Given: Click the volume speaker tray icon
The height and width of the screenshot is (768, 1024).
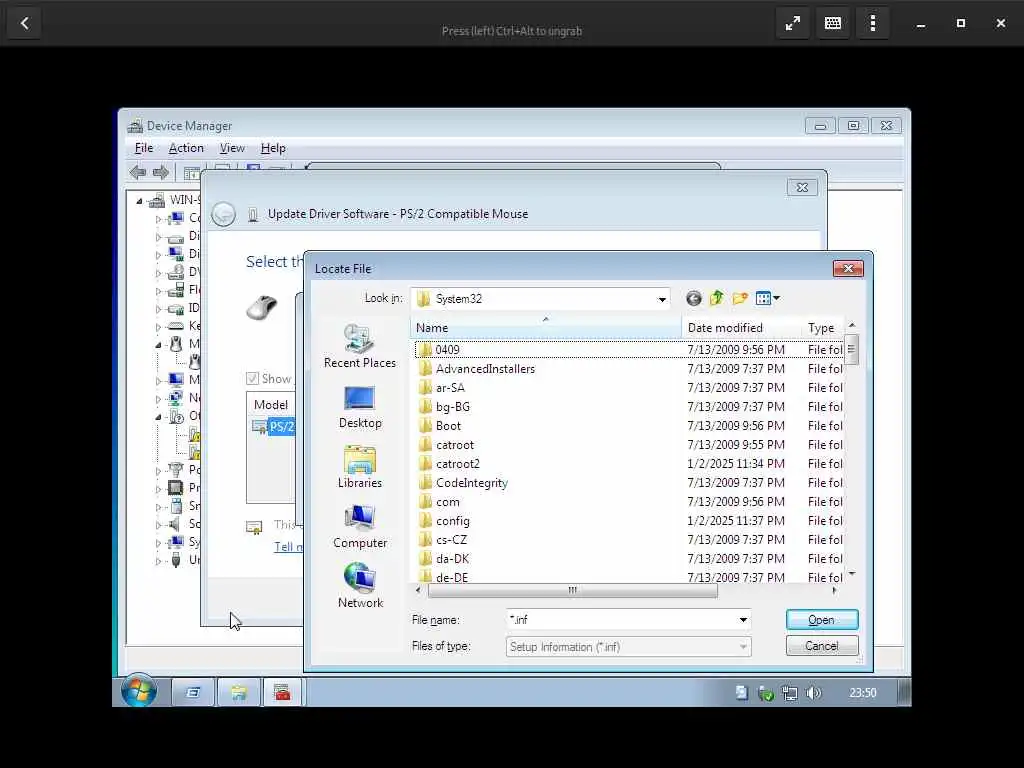Looking at the screenshot, I should coord(814,693).
